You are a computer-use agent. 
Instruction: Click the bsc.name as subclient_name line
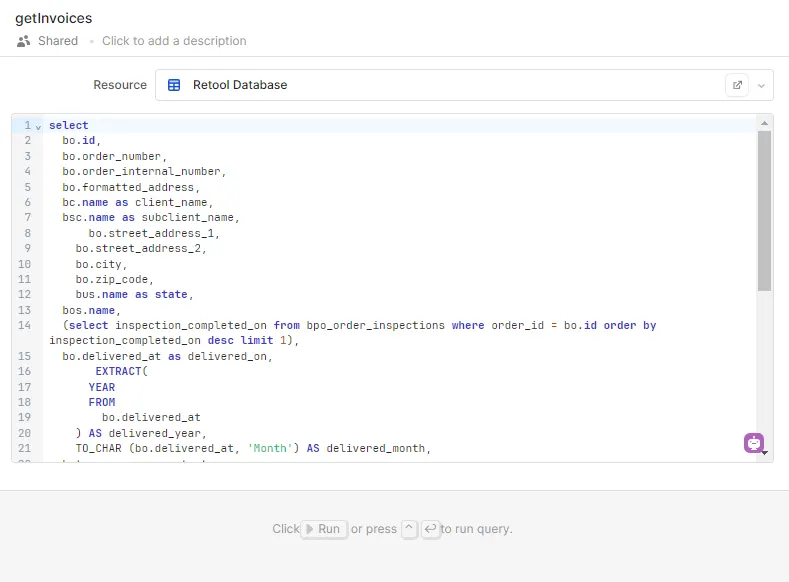pos(150,217)
